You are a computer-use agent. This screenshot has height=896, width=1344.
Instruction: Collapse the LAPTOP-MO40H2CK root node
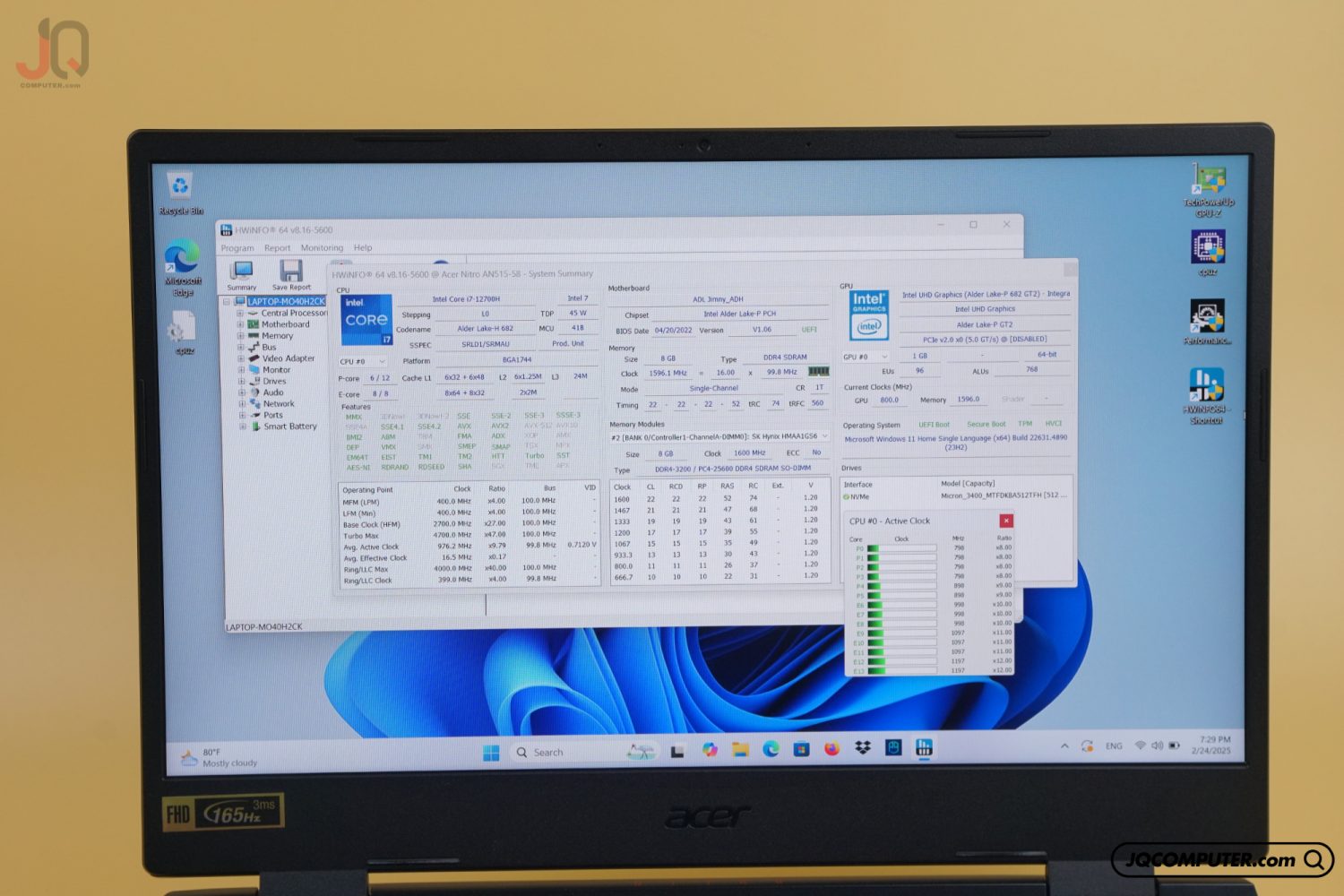(227, 302)
